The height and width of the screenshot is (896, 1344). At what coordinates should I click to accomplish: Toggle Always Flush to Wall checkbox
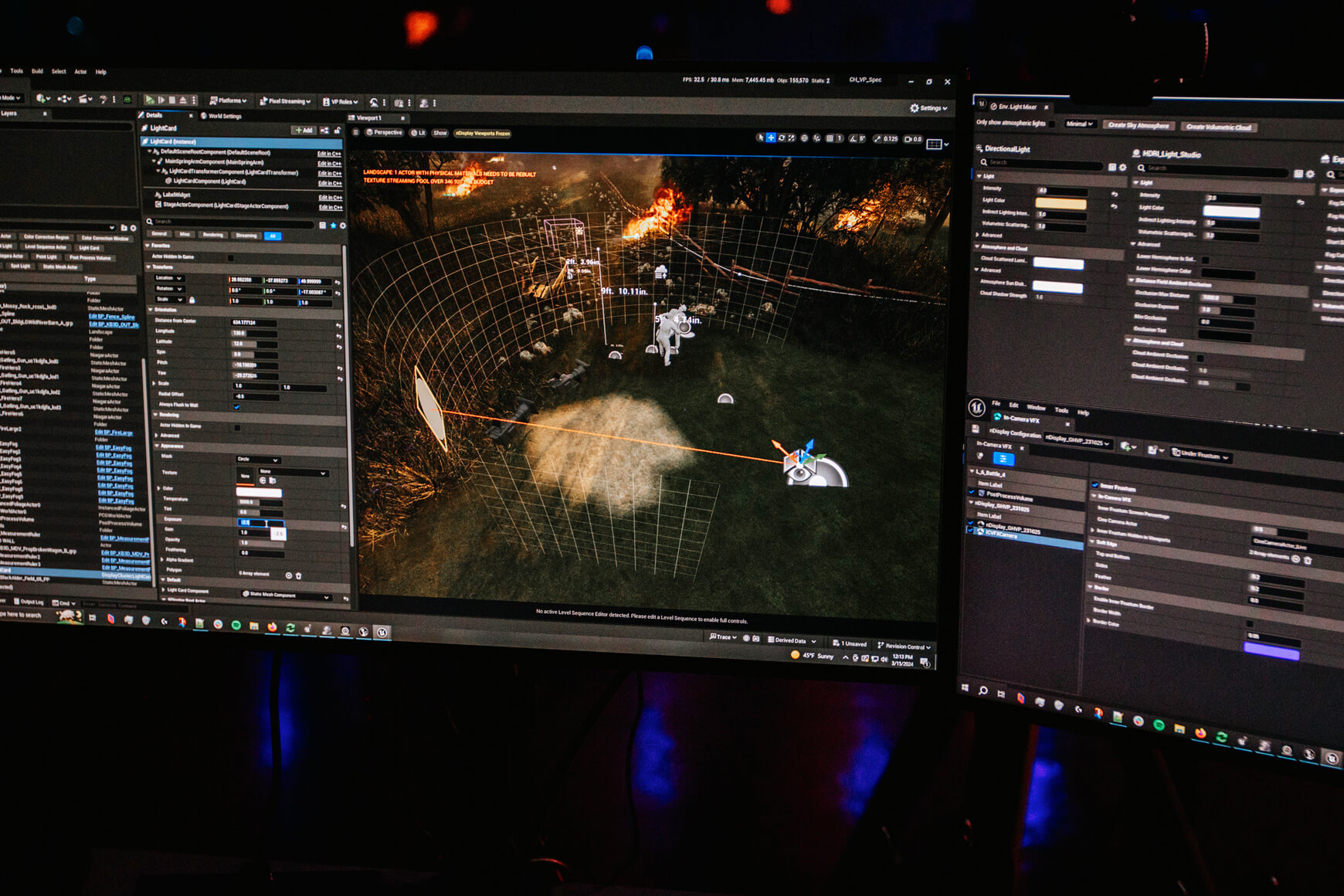point(237,407)
